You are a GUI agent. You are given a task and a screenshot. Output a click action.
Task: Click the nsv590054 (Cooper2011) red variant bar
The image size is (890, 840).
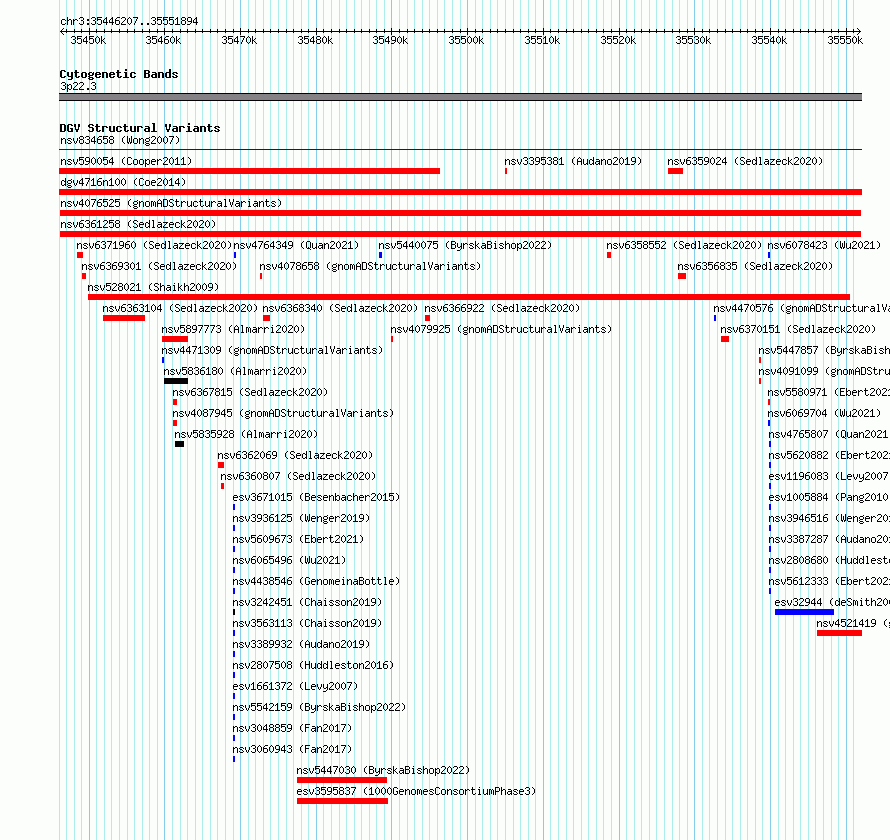click(250, 171)
